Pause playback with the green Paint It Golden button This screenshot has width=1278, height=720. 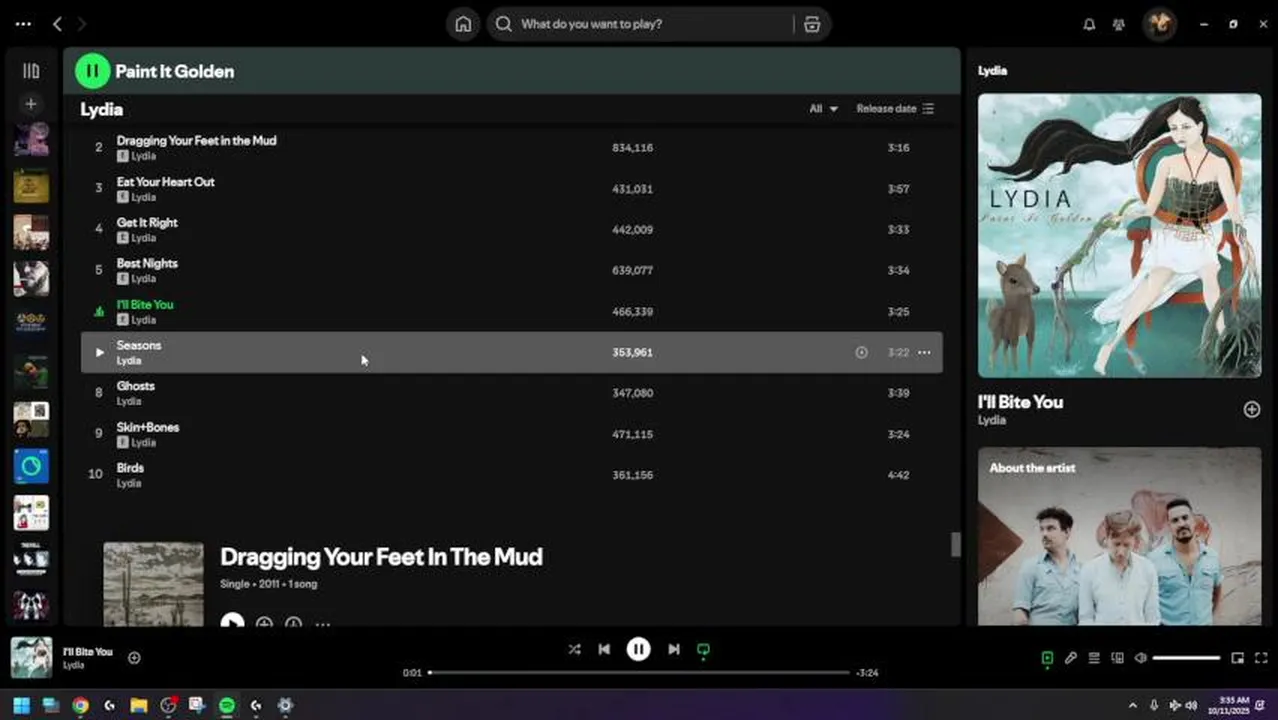click(92, 71)
